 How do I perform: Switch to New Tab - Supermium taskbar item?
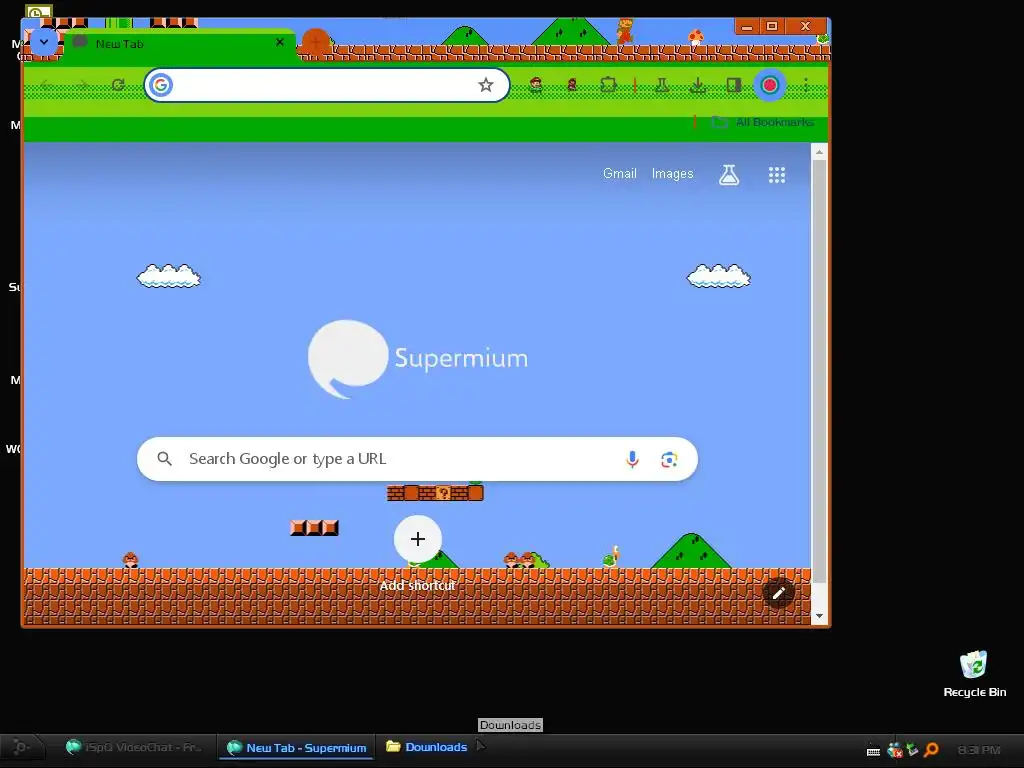pos(297,747)
